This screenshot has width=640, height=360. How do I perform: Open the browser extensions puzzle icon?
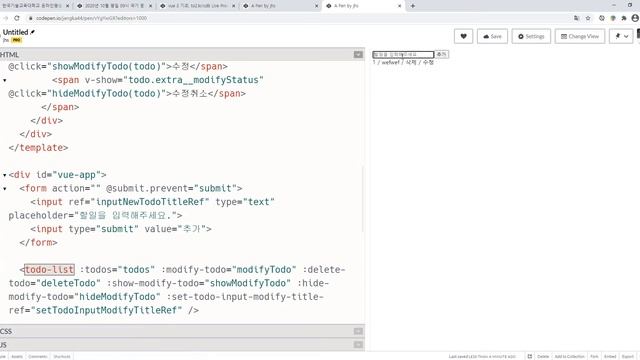(x=624, y=18)
